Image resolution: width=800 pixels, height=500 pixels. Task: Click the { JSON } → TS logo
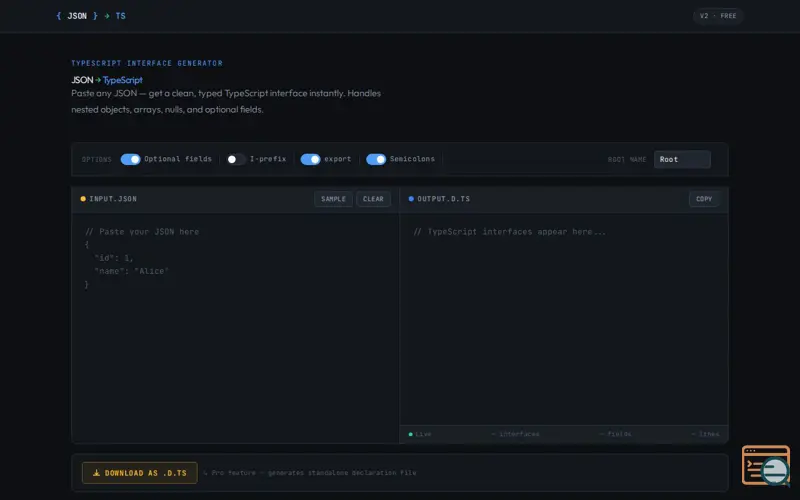pos(91,16)
